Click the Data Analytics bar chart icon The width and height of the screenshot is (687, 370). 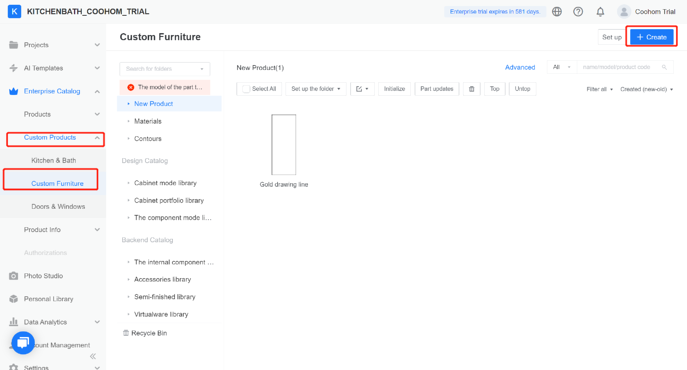(14, 322)
